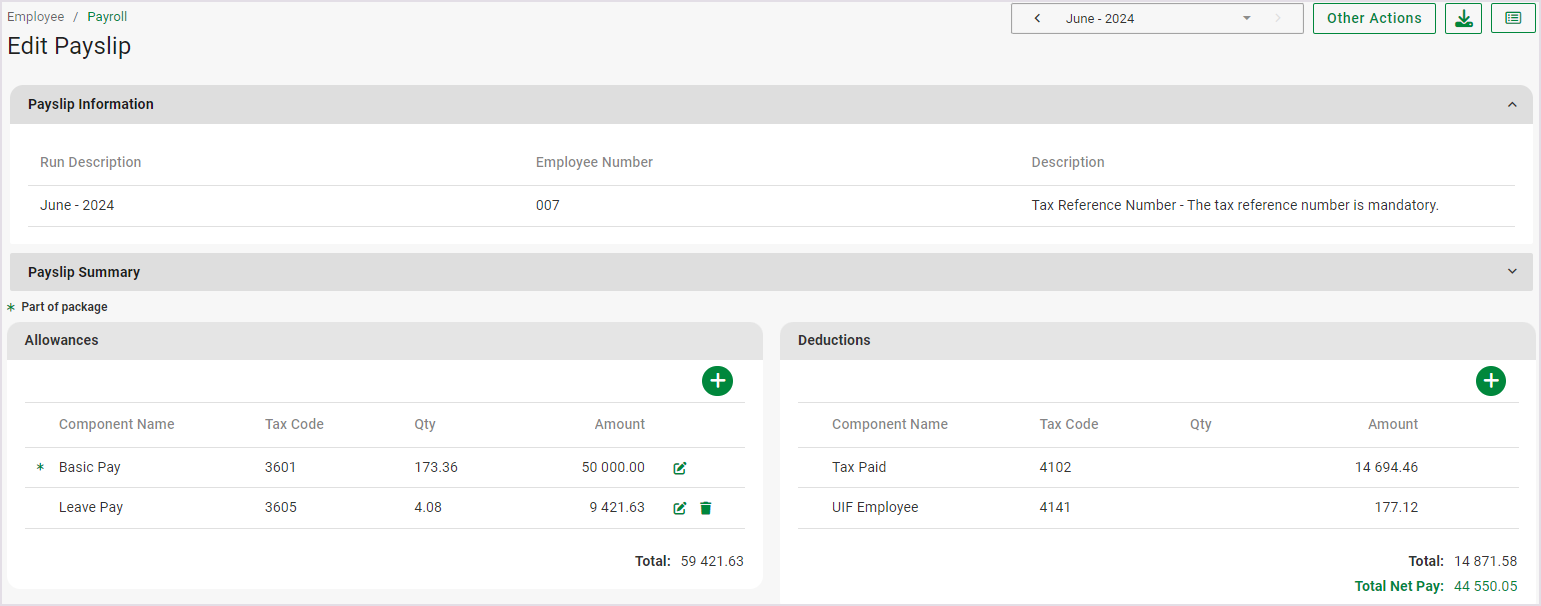Click the Basic Pay component name
This screenshot has width=1541, height=606.
[90, 467]
